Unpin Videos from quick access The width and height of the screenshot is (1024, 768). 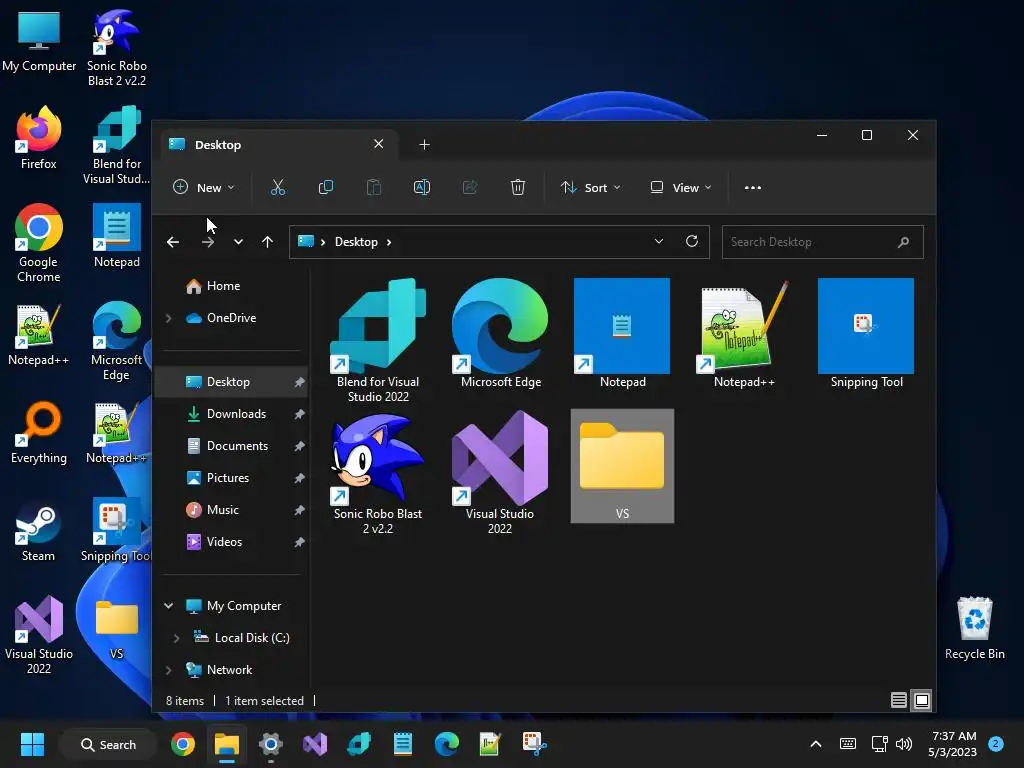[x=299, y=542]
